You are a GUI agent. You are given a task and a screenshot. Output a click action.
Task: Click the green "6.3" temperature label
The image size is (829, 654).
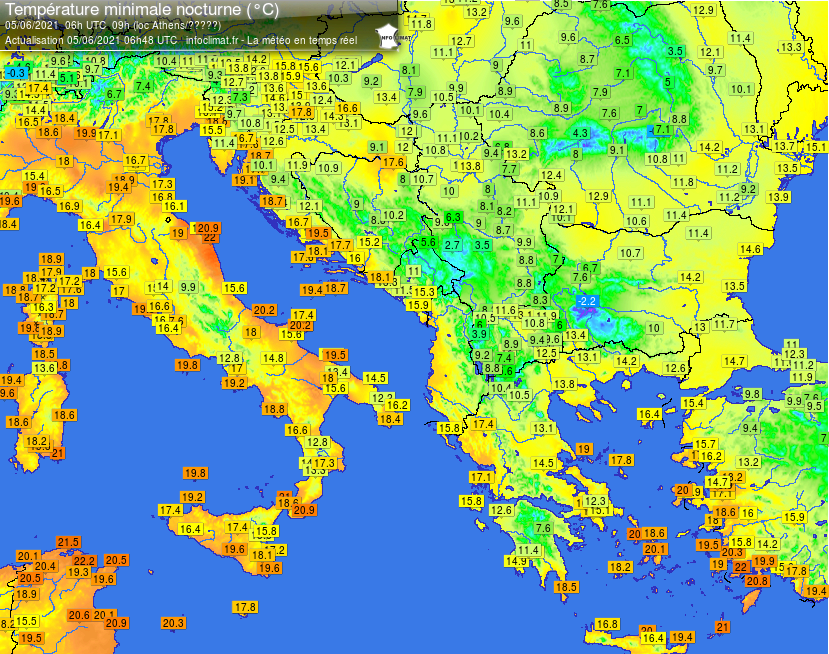tap(453, 217)
